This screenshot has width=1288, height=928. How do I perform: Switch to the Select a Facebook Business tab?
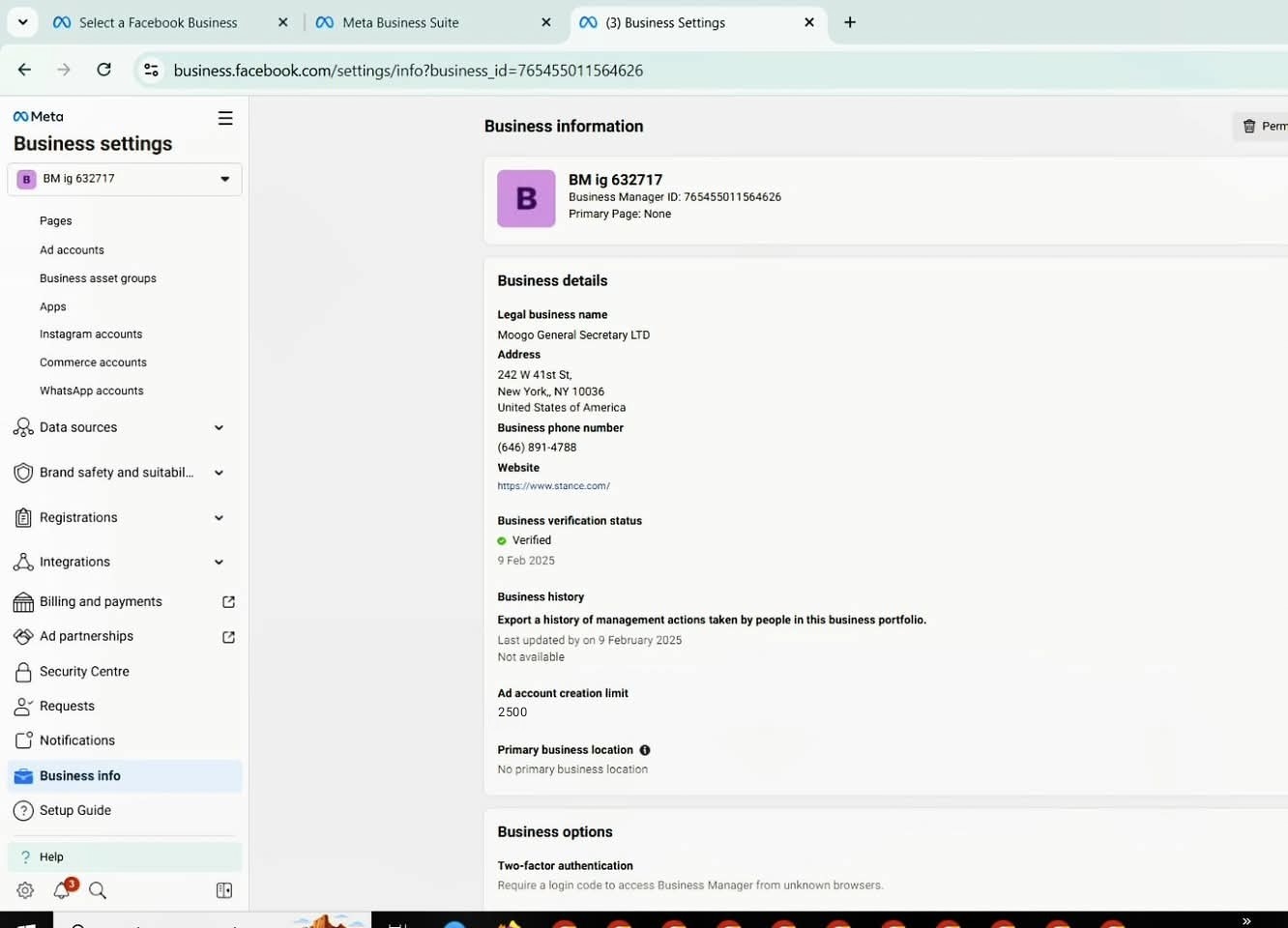point(158,22)
